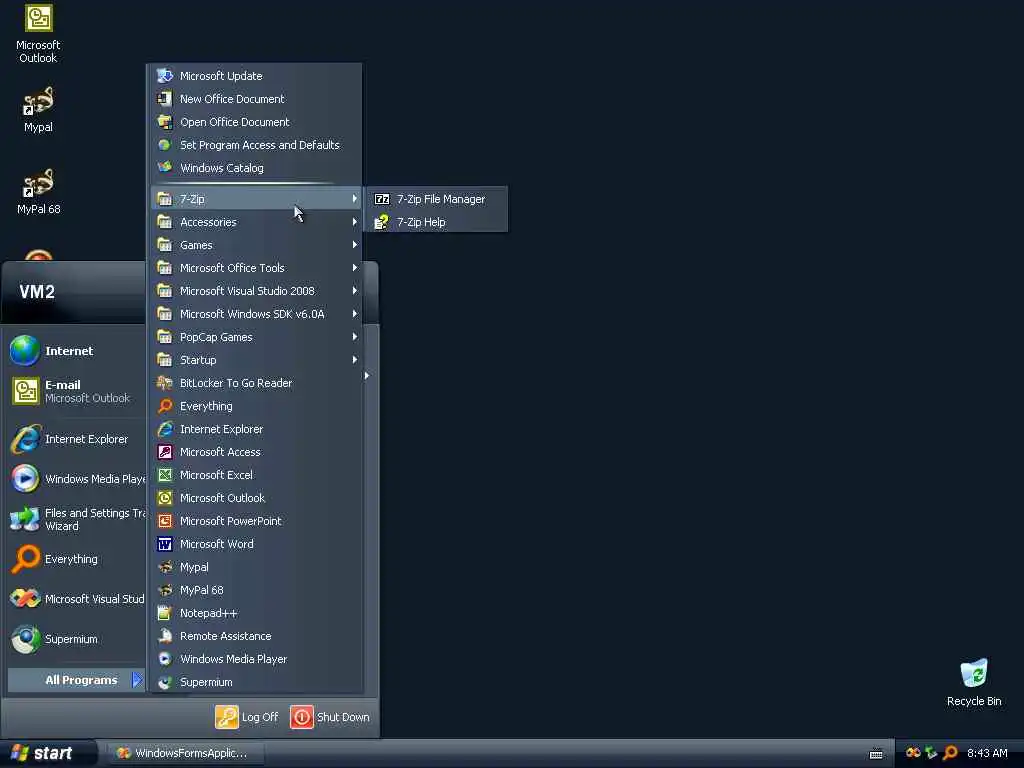
Task: Click Windows Media Player left pane icon
Action: [x=25, y=479]
